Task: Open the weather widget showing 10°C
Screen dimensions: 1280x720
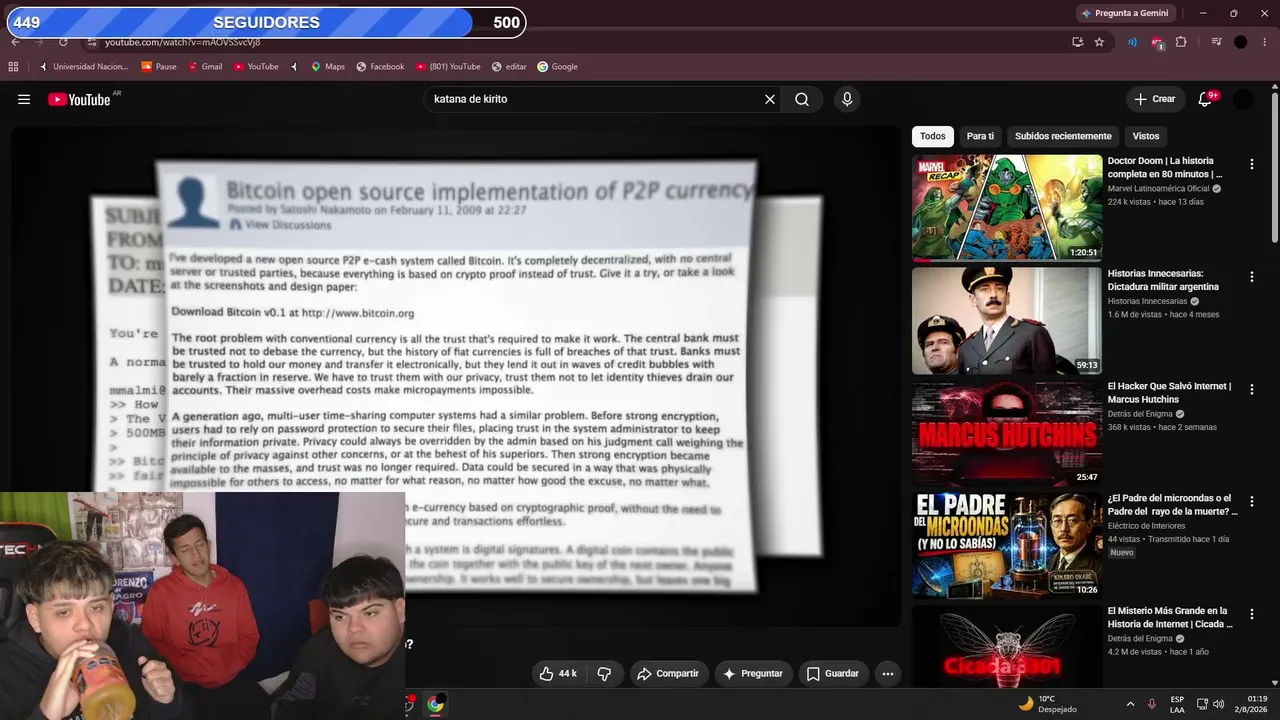Action: 1047,704
